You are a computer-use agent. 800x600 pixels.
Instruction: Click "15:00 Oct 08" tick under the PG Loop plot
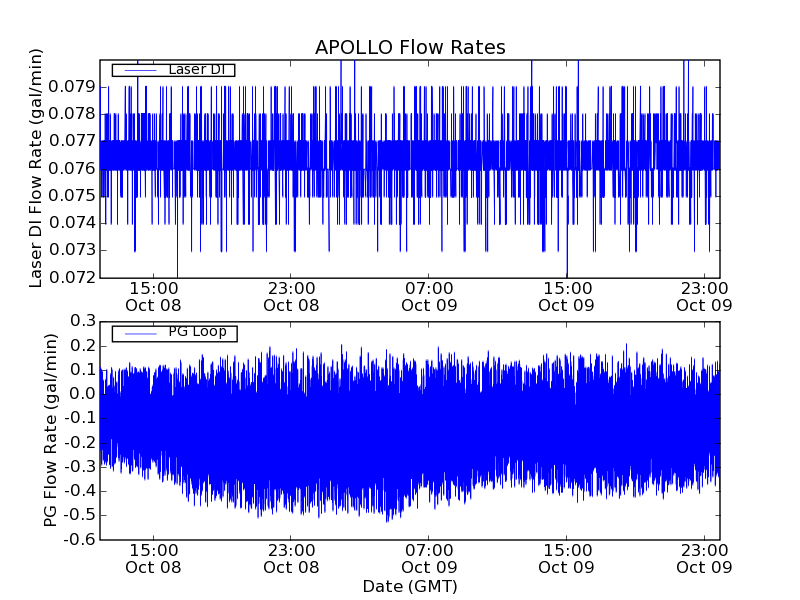click(153, 559)
